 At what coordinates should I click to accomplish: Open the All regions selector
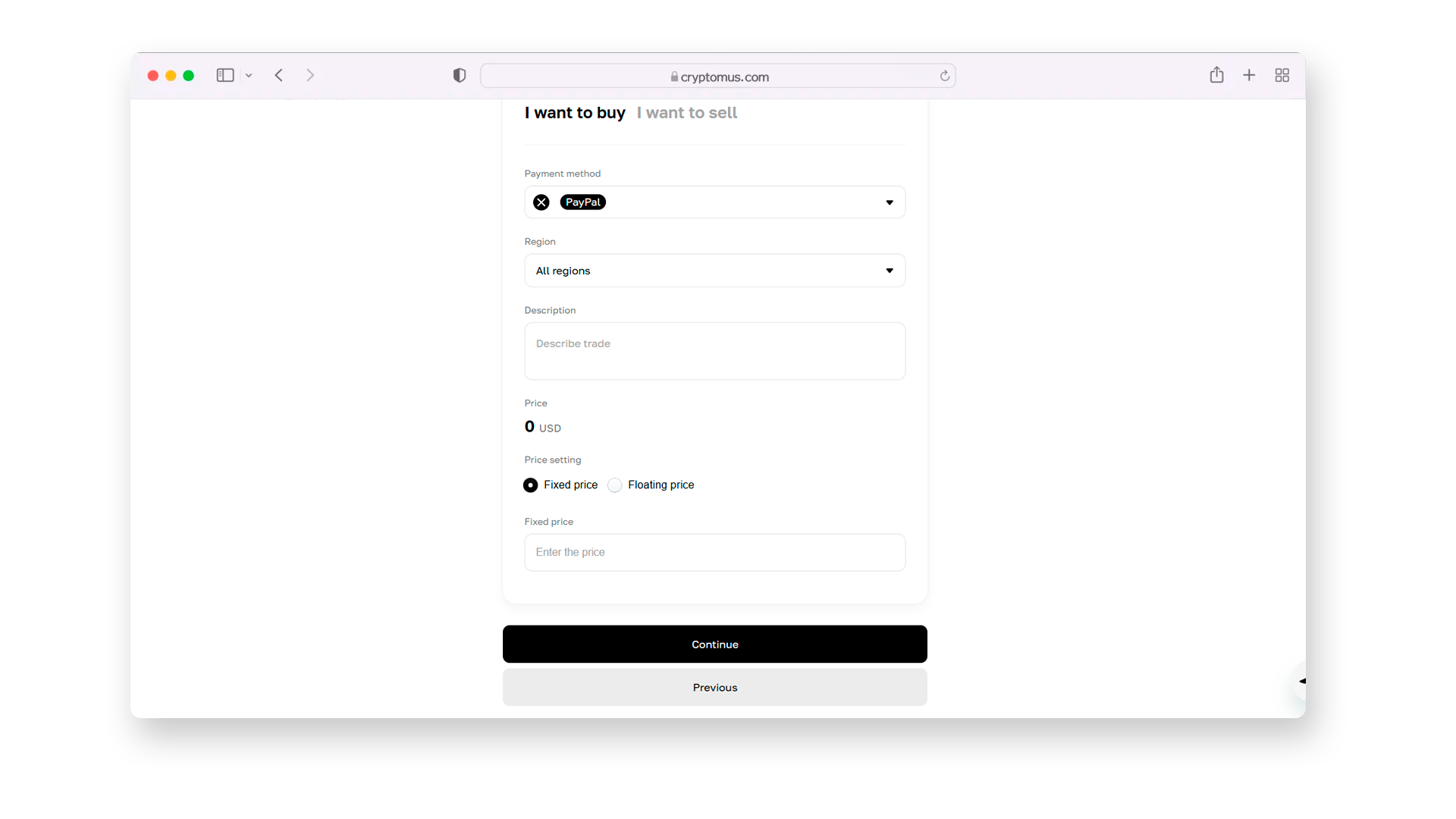click(x=714, y=270)
